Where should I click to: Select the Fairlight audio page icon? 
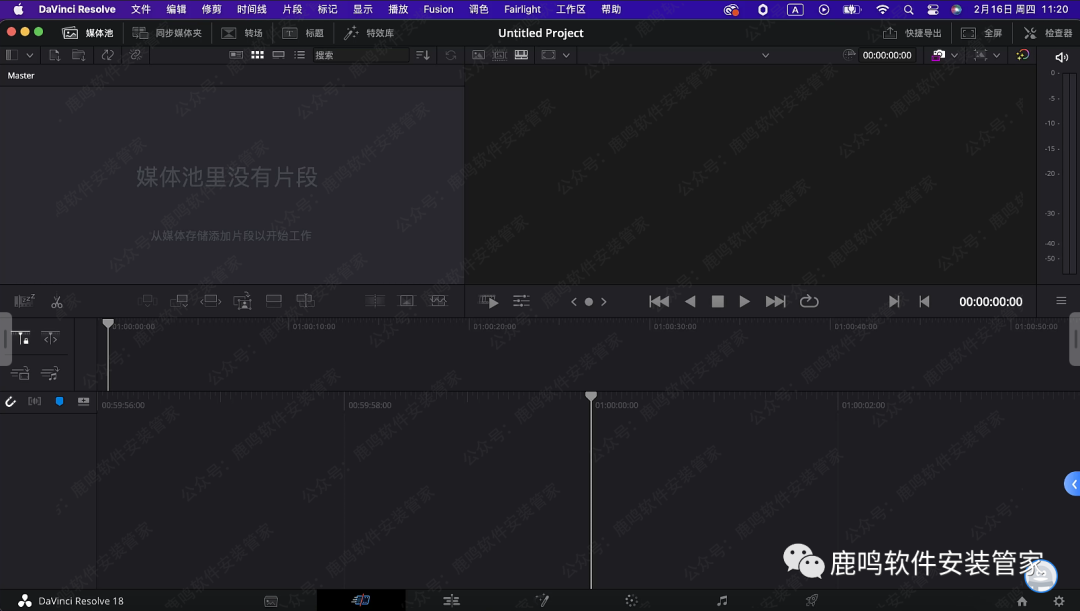(721, 600)
